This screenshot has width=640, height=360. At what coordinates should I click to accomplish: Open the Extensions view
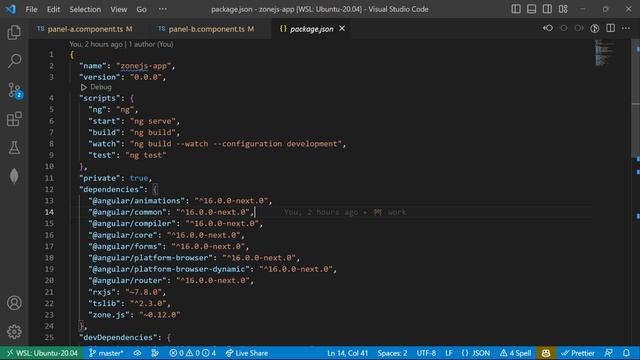coord(14,119)
